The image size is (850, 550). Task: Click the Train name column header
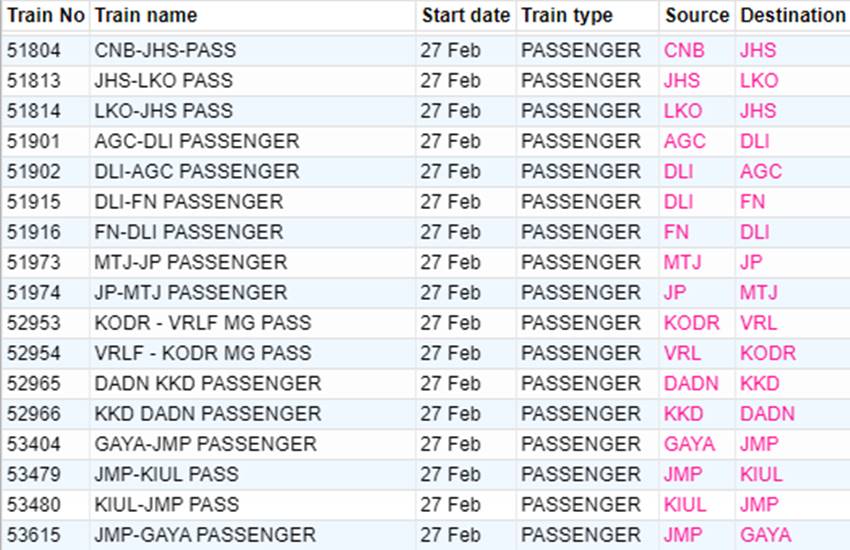point(146,16)
